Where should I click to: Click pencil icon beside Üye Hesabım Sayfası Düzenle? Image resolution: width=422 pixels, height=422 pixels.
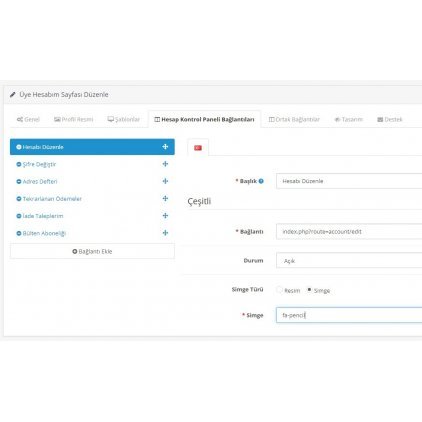pyautogui.click(x=13, y=95)
